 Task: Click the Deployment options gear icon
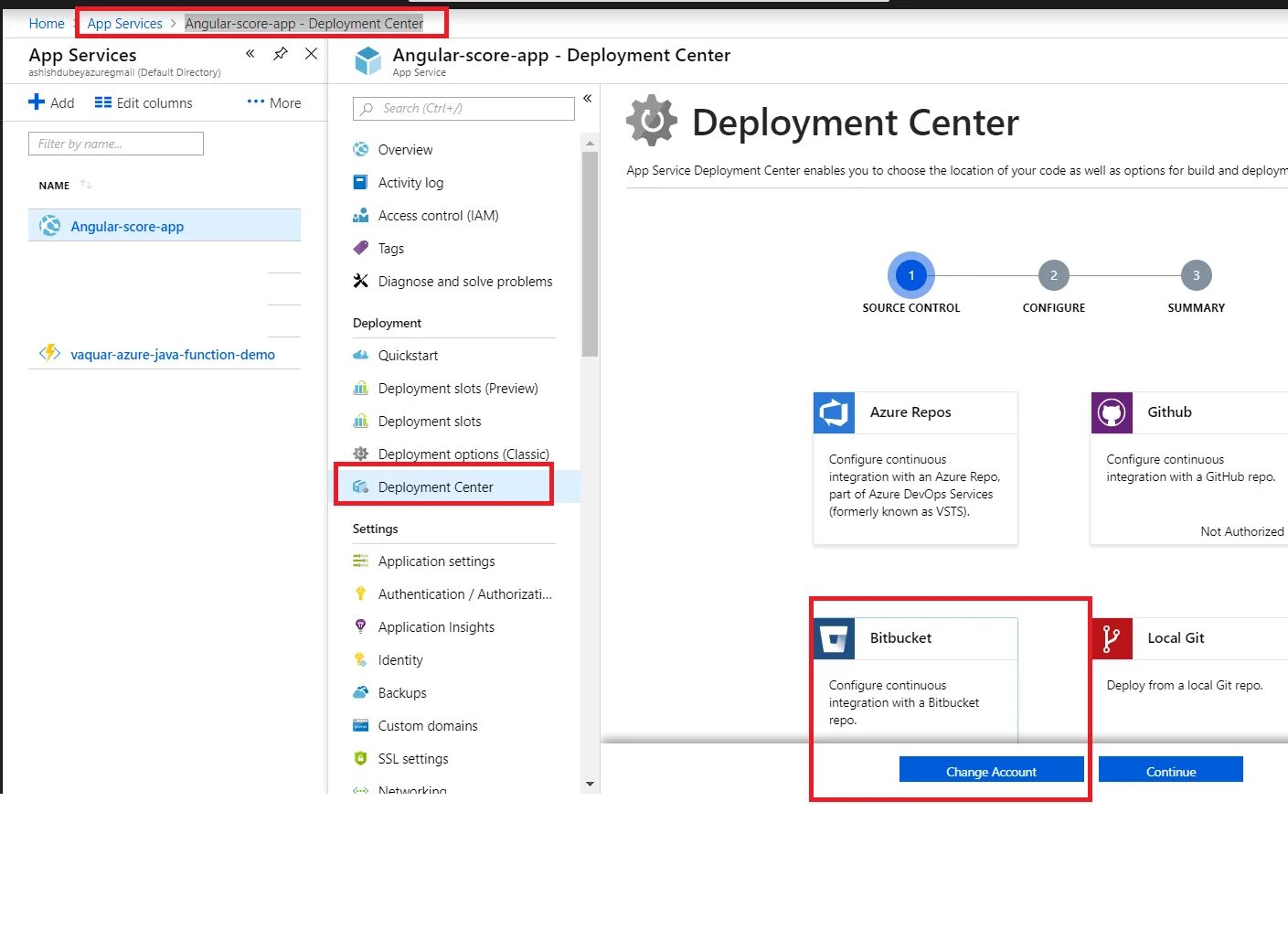tap(361, 454)
